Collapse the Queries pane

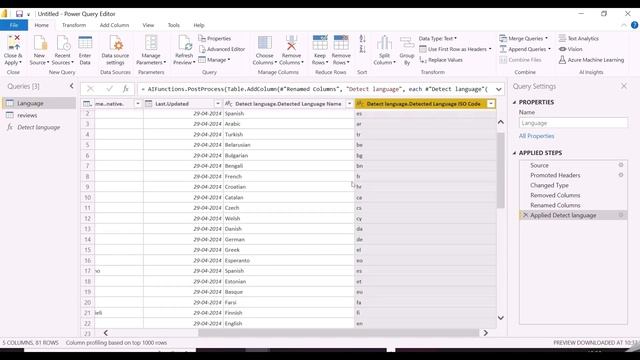[72, 86]
